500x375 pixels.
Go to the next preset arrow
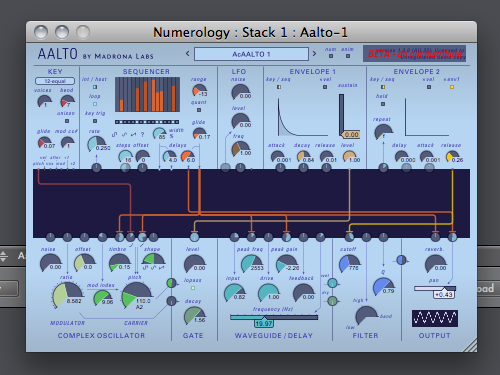314,54
